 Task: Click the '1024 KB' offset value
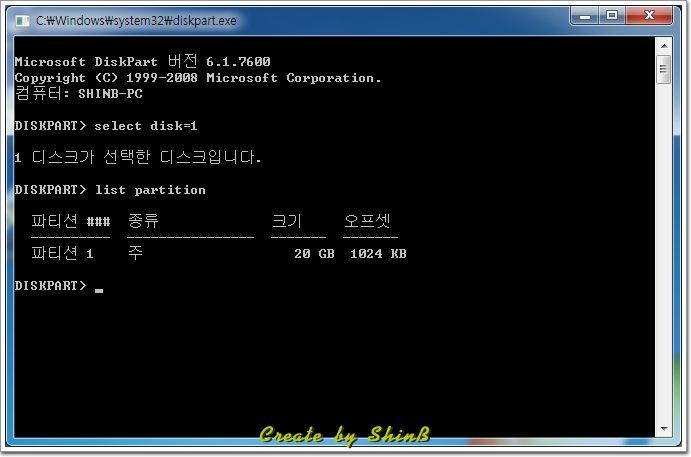(x=378, y=253)
